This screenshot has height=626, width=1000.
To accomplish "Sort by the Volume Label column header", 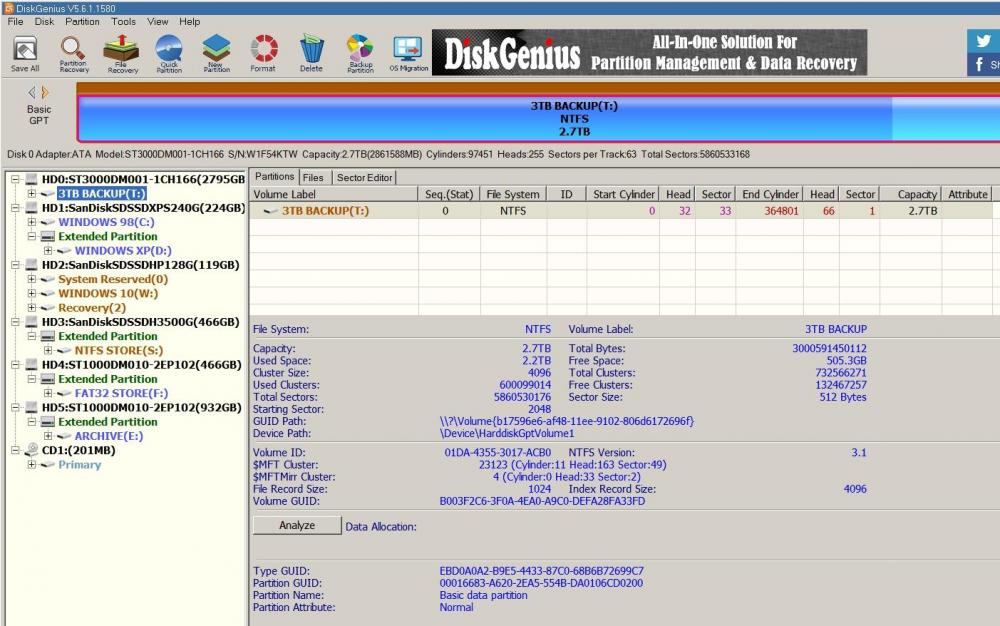I will [334, 194].
